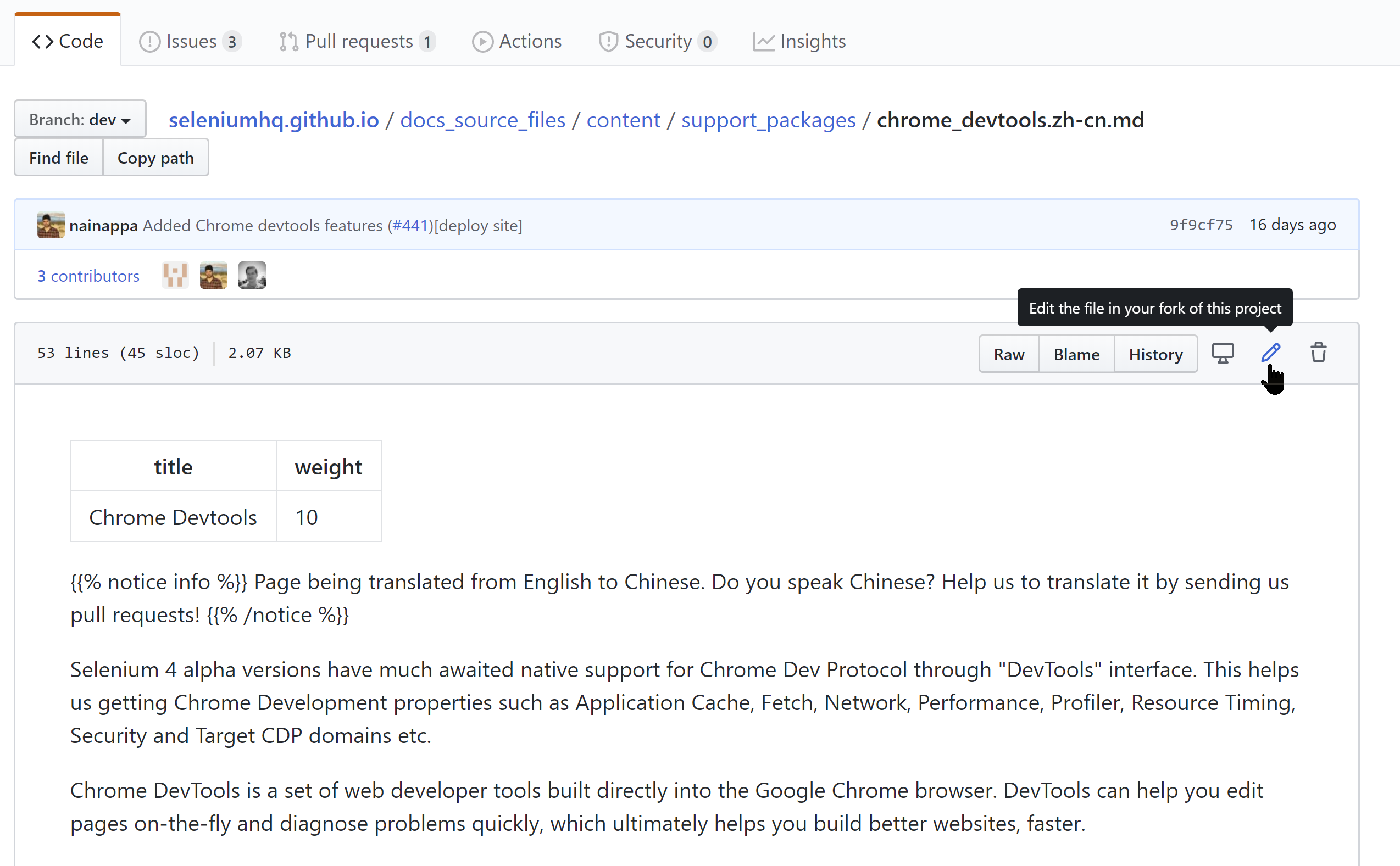1400x866 pixels.
Task: Click the first pixelated contributor avatar
Action: (x=175, y=276)
